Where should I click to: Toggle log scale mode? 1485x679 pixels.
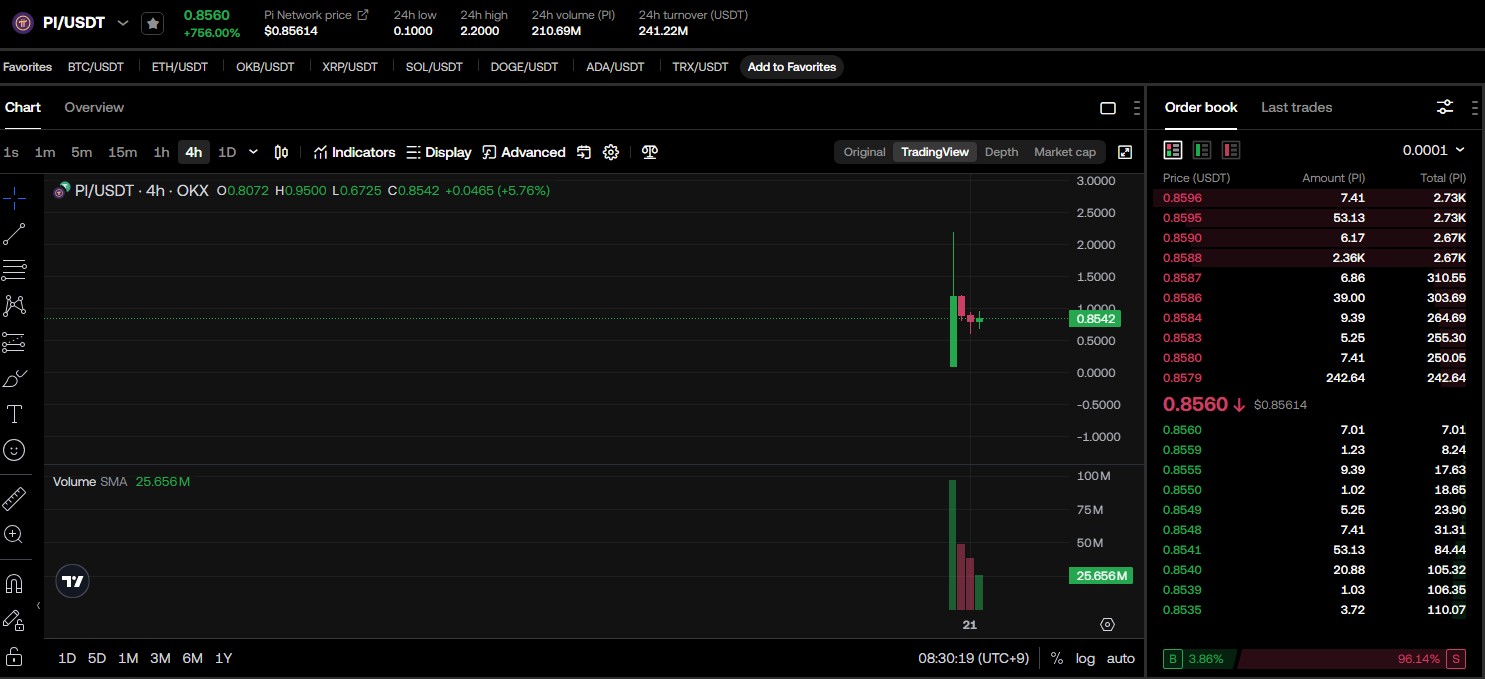(1085, 658)
